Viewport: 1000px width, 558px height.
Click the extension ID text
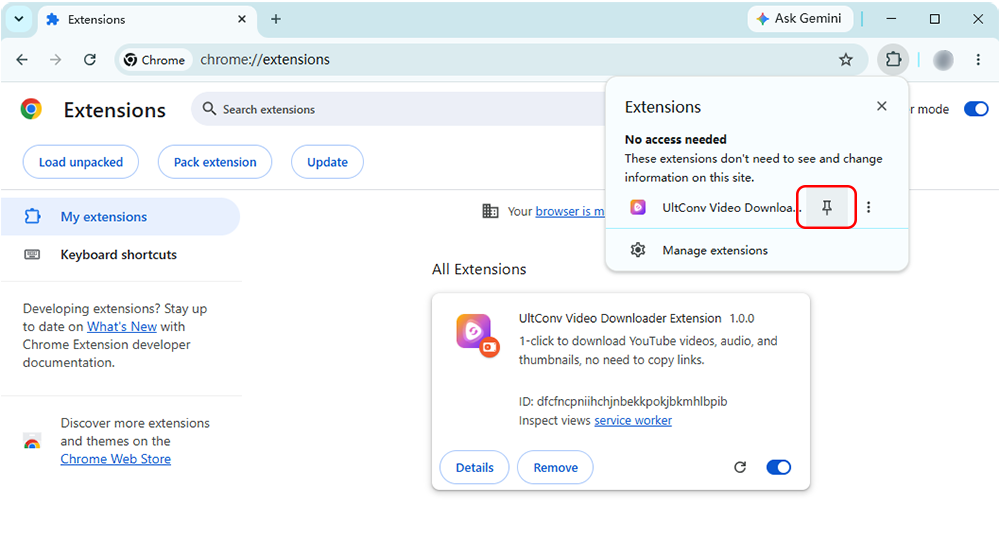(x=622, y=401)
